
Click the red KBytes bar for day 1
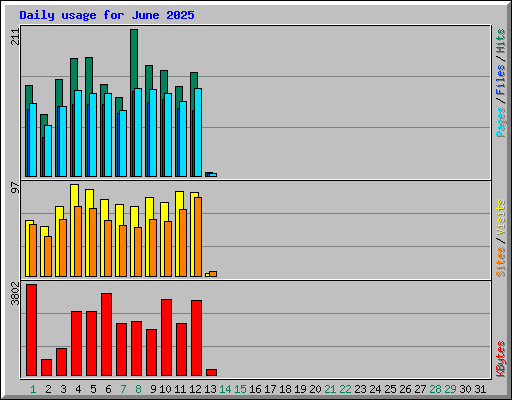click(31, 330)
